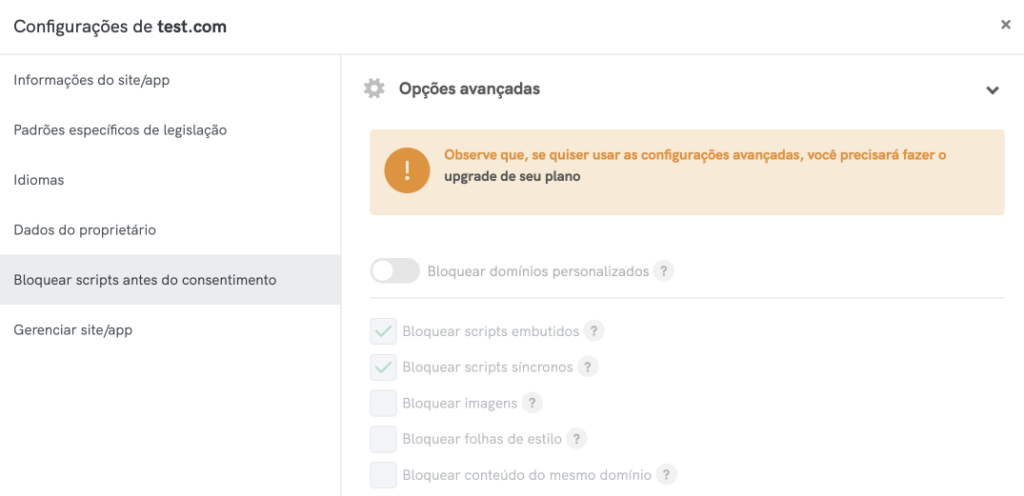The width and height of the screenshot is (1024, 496).
Task: Open help icon for Bloquear scripts embutidos
Action: 594,331
